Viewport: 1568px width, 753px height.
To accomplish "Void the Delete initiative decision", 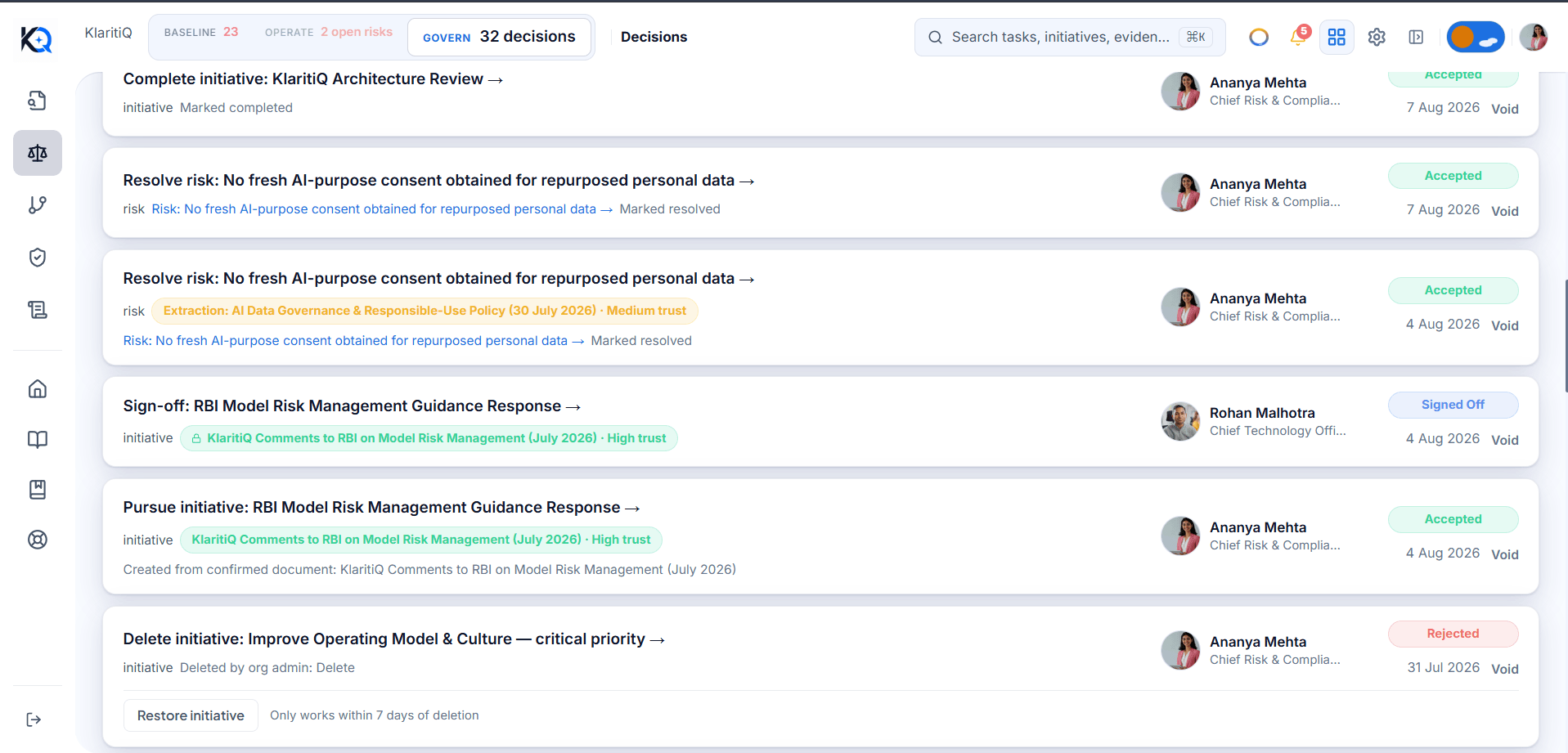I will tap(1504, 669).
